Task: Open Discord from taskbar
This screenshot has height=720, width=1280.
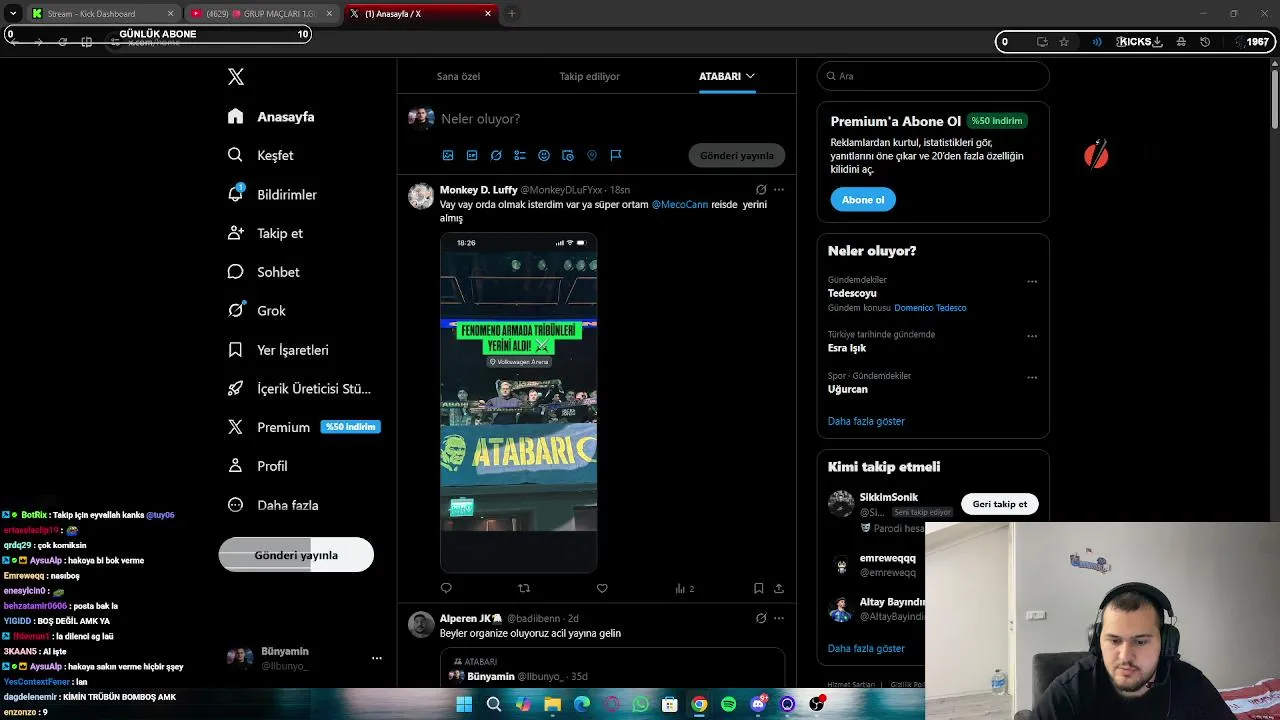Action: (758, 704)
